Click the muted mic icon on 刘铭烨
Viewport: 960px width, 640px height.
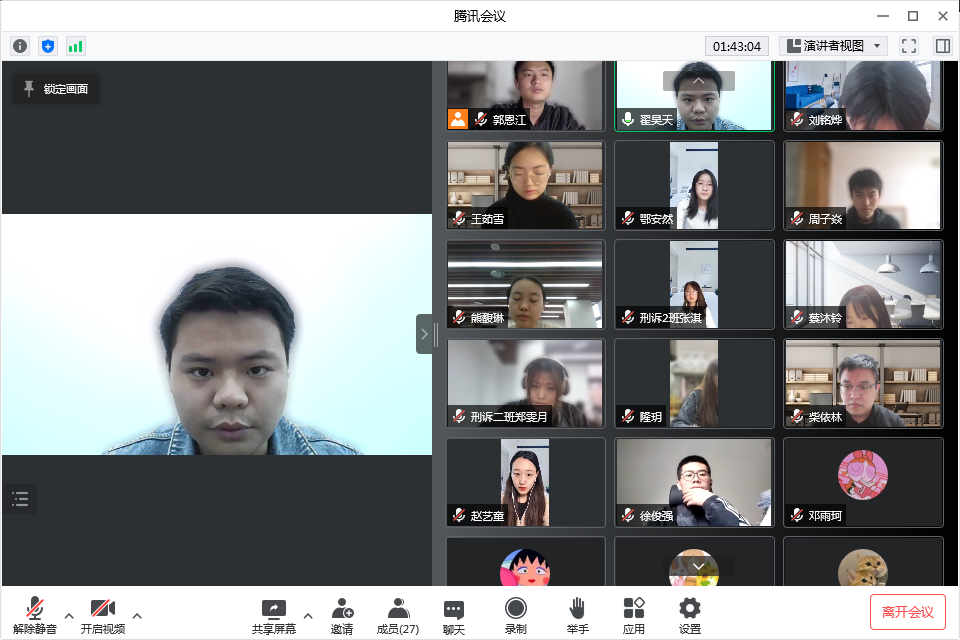click(797, 119)
